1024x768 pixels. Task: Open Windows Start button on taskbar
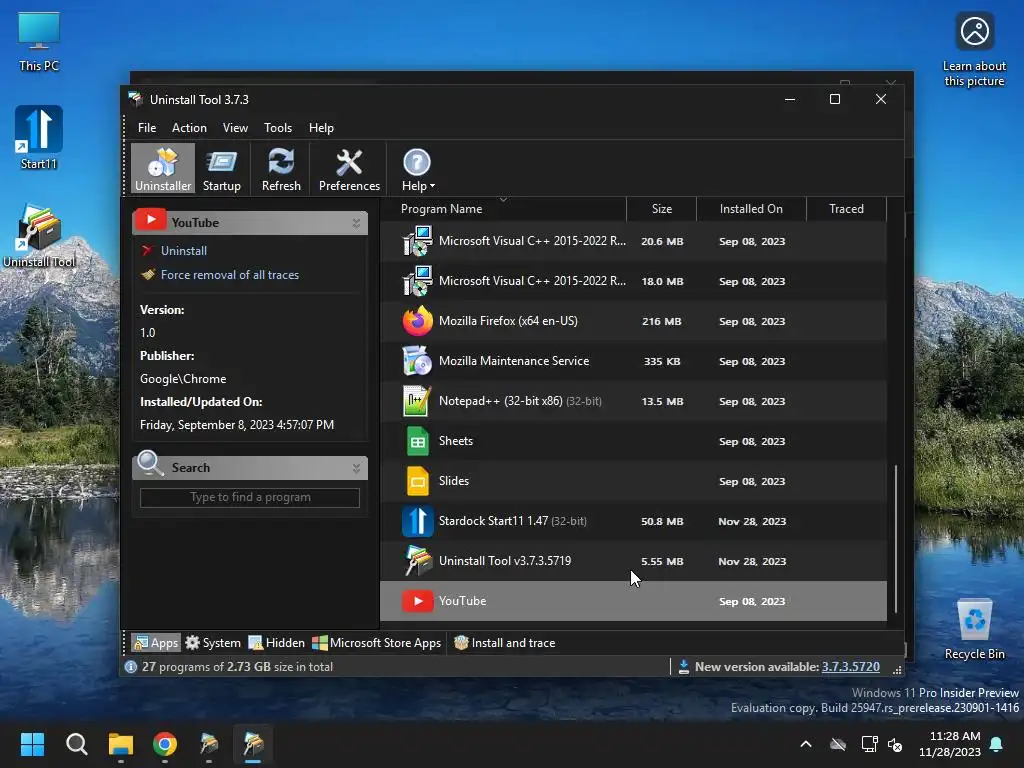[x=32, y=744]
